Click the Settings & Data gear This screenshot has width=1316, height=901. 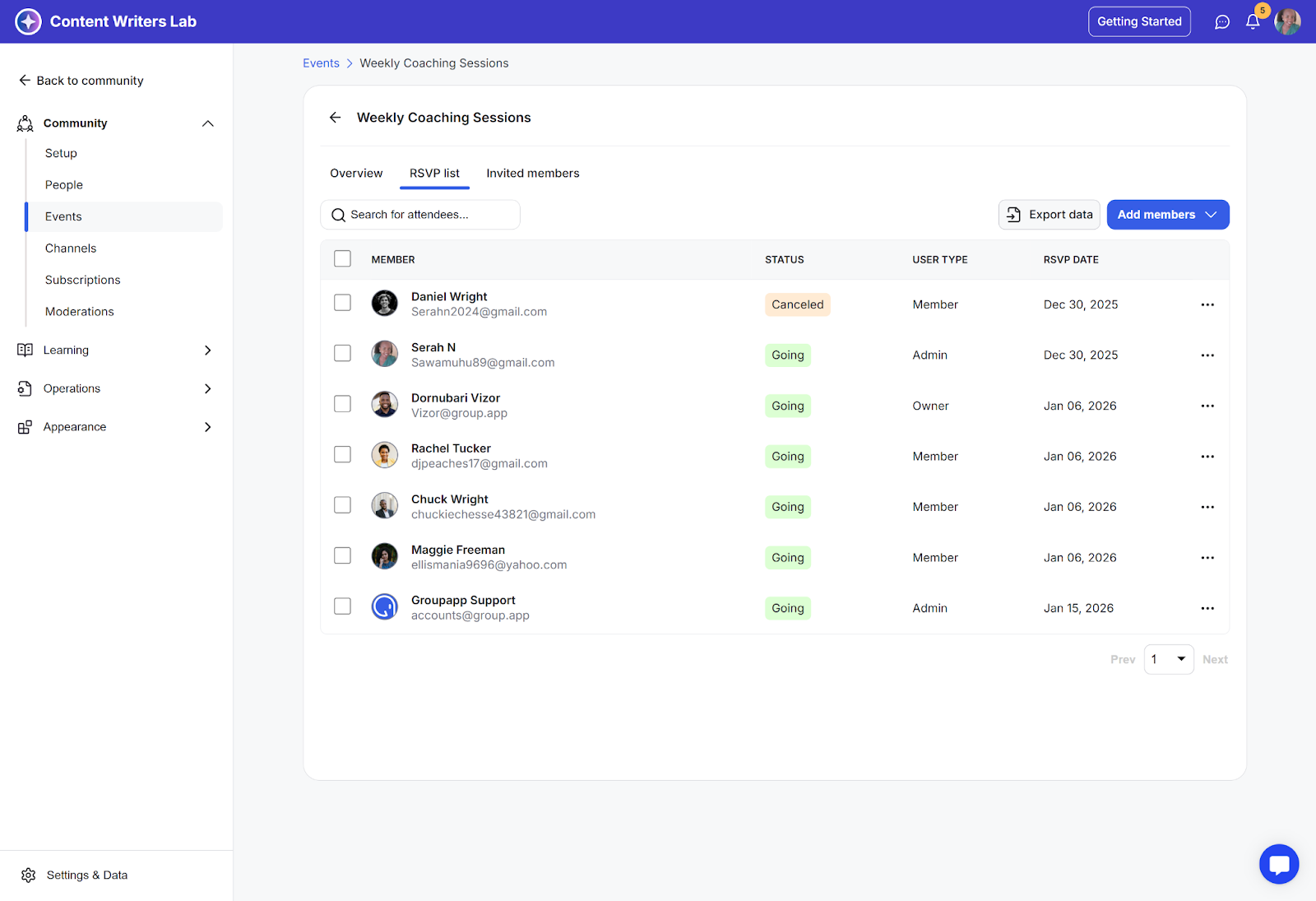pyautogui.click(x=29, y=875)
